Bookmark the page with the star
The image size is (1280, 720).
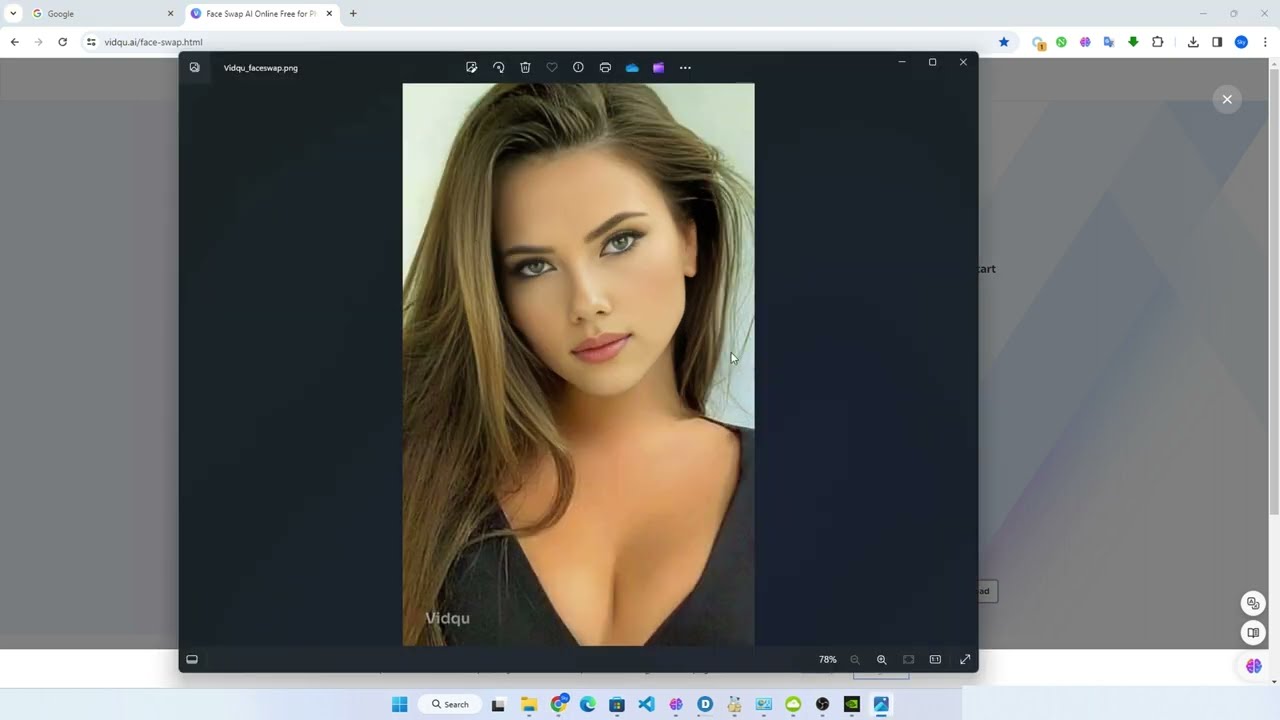pos(1004,42)
